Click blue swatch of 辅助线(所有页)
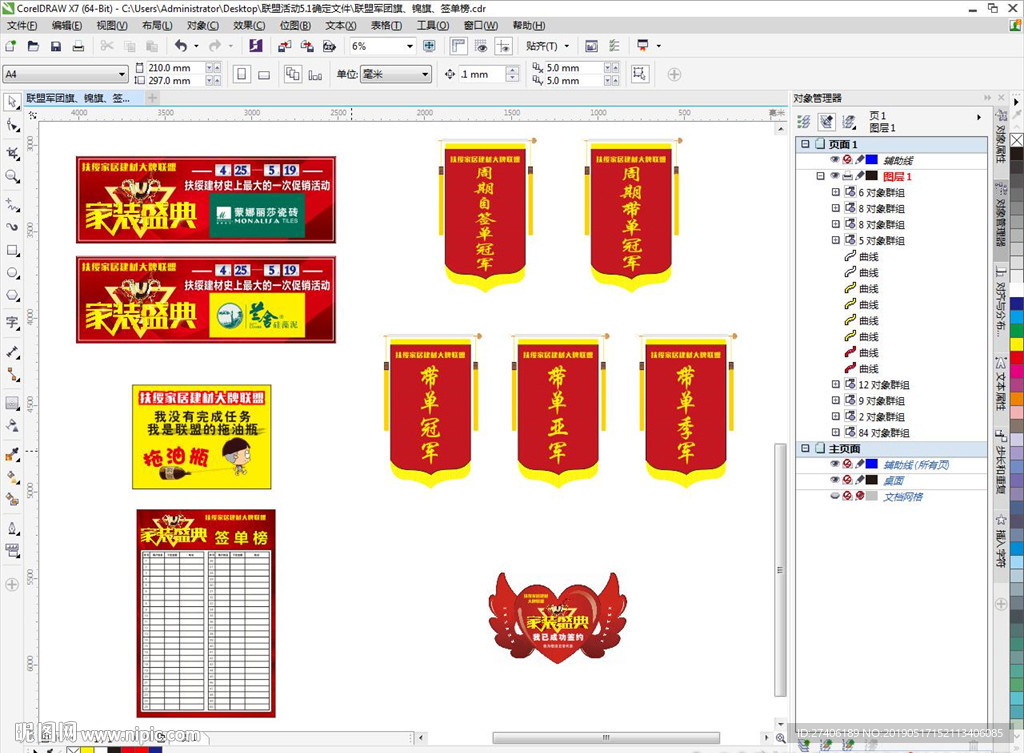This screenshot has width=1024, height=753. [x=872, y=464]
